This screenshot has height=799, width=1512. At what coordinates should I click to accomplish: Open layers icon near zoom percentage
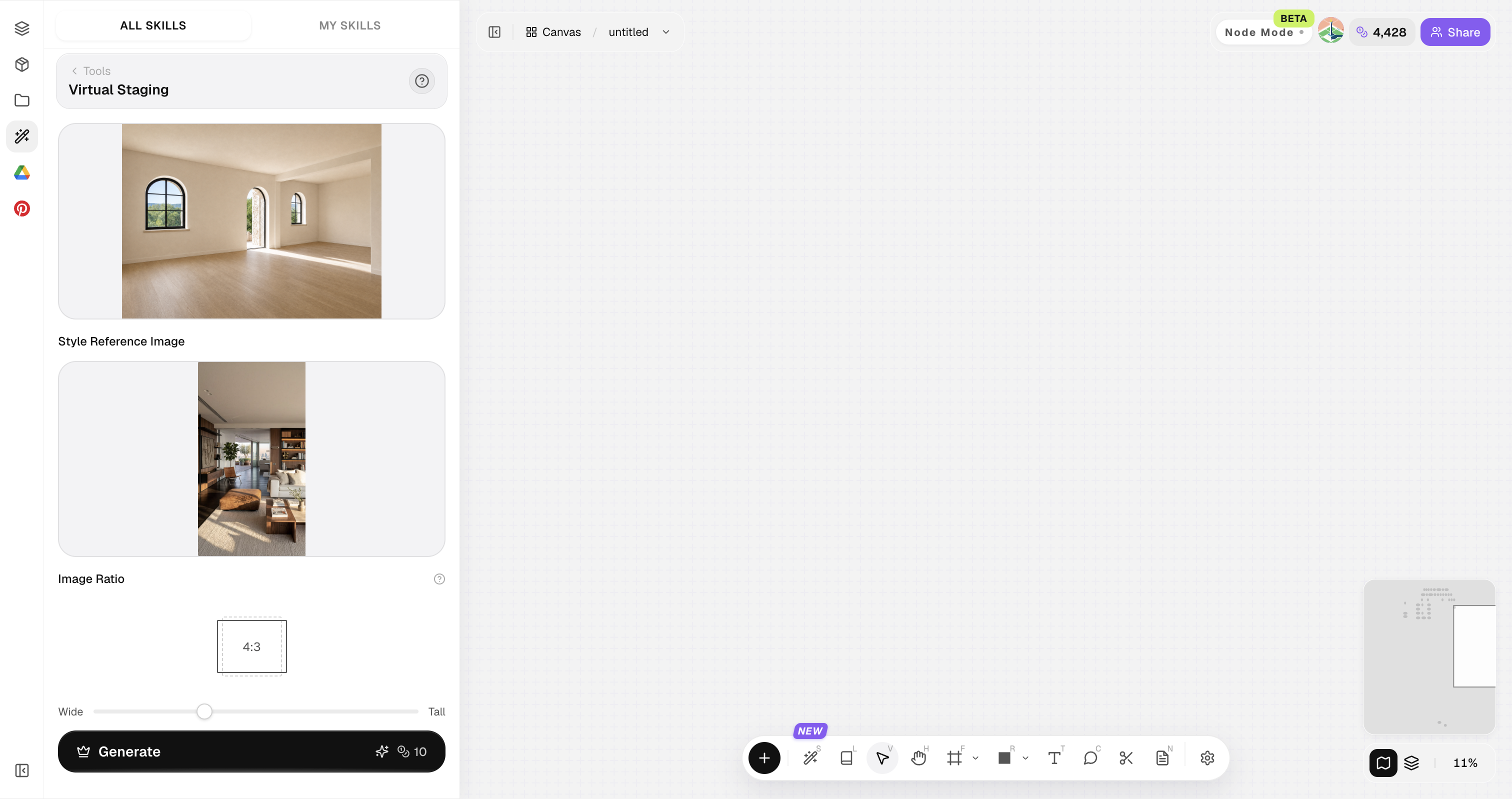point(1411,762)
